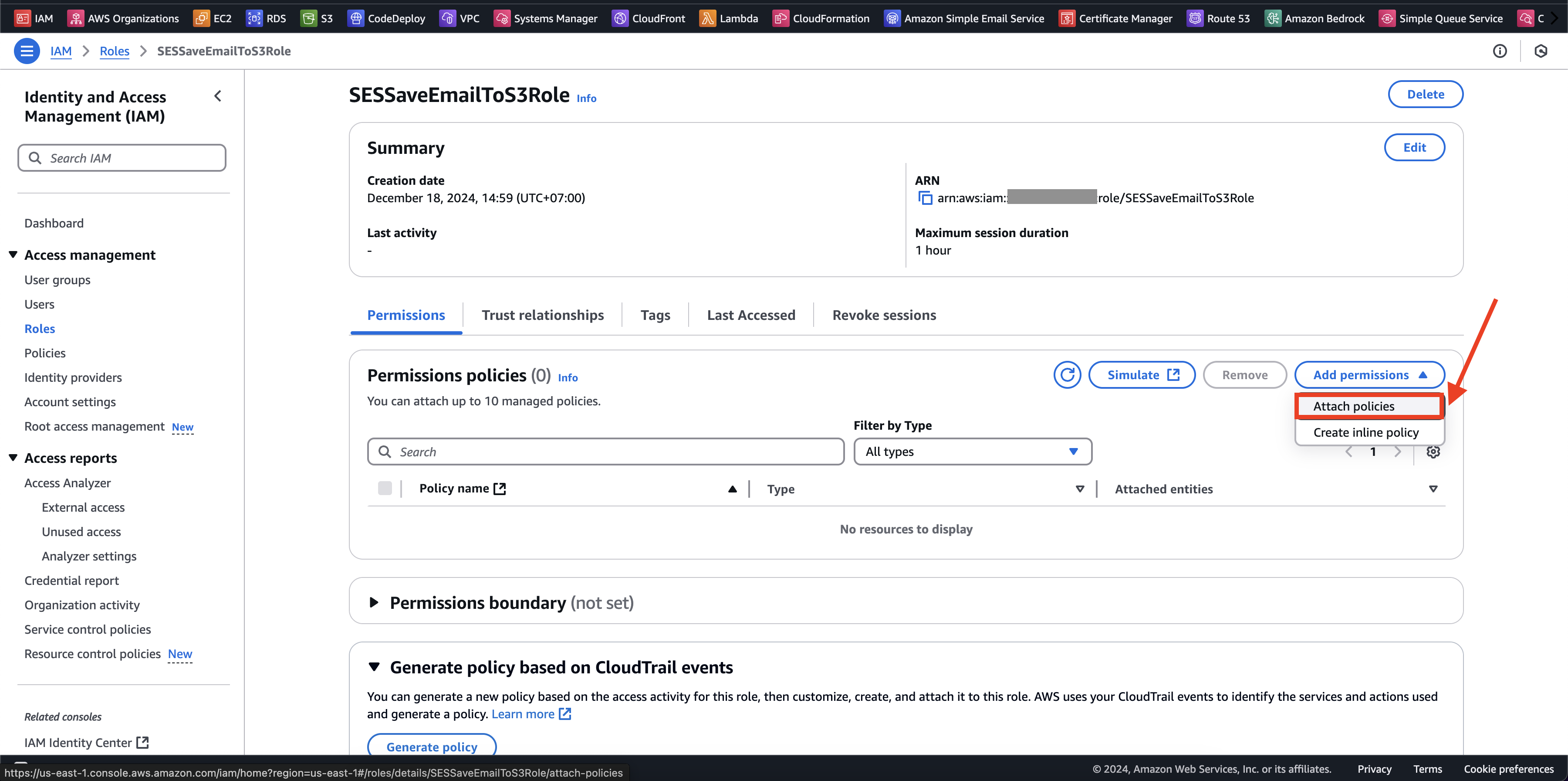Switch to the Last Accessed tab
Screen dimensions: 1568x781
tap(751, 315)
